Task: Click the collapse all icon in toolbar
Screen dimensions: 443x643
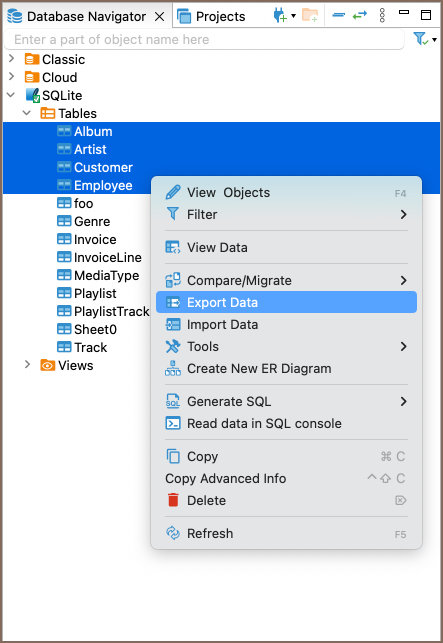Action: click(x=338, y=15)
